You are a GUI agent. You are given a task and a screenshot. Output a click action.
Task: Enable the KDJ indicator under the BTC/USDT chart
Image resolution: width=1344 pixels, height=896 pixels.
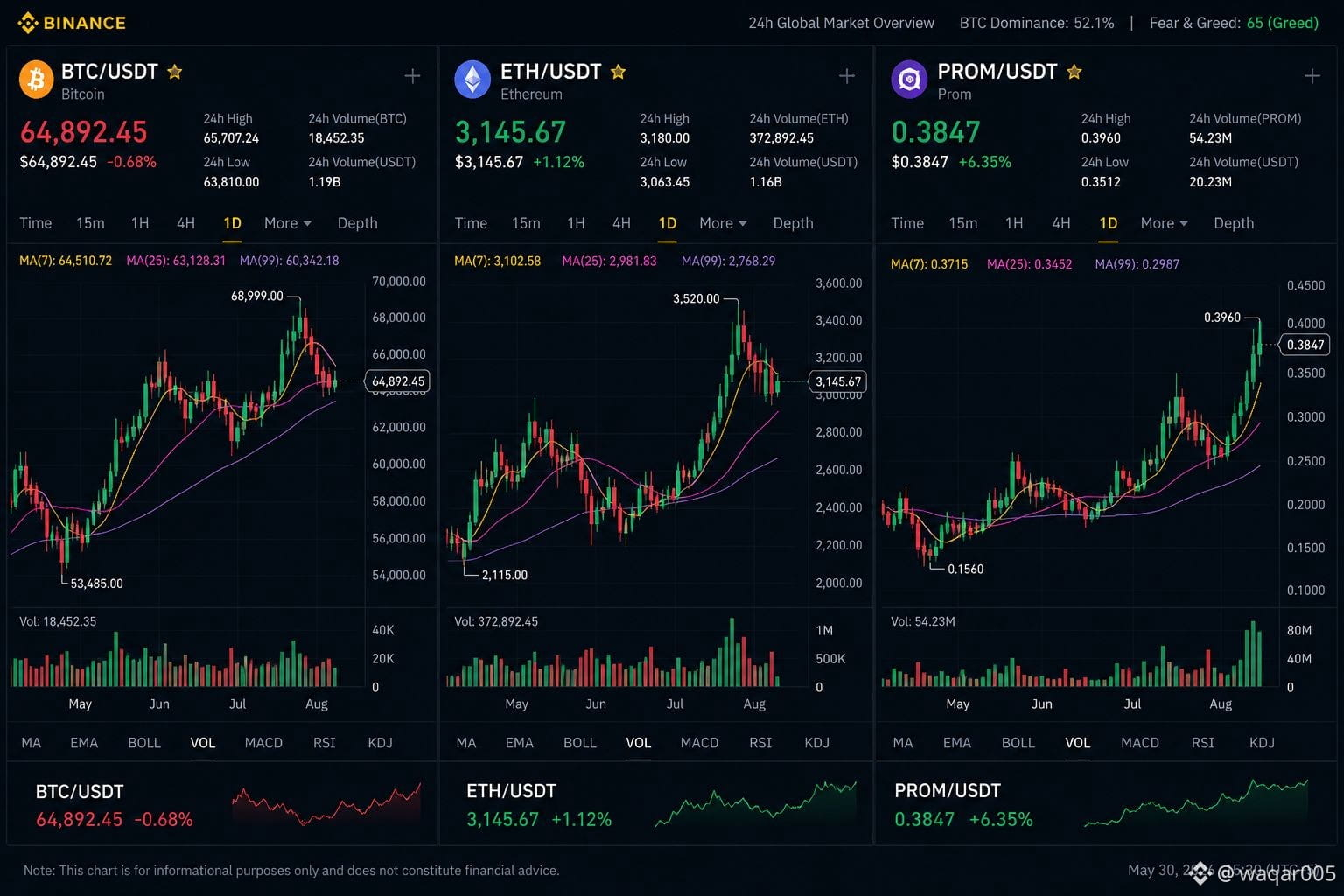(380, 743)
